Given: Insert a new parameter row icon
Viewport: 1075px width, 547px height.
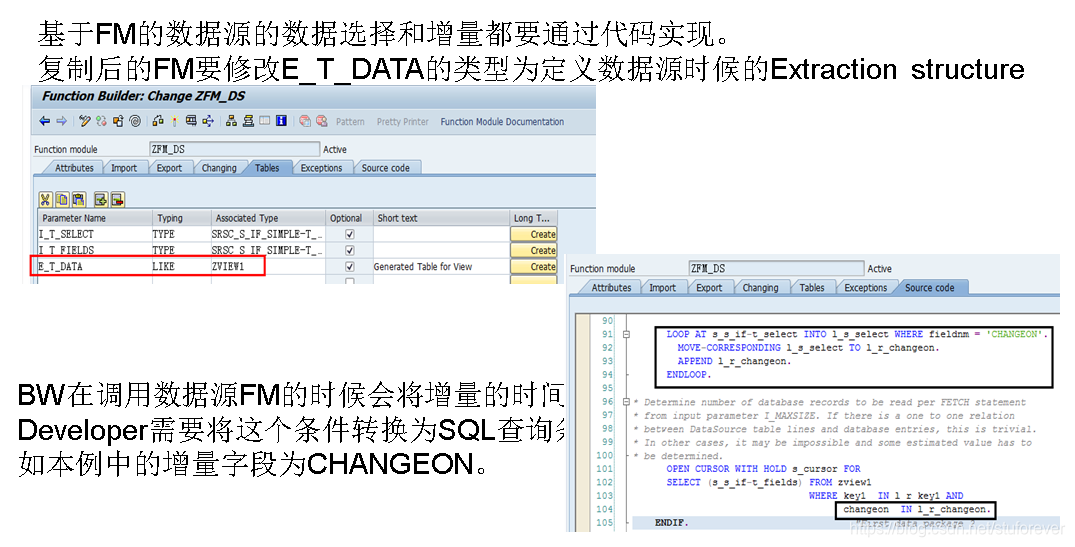Looking at the screenshot, I should 101,199.
